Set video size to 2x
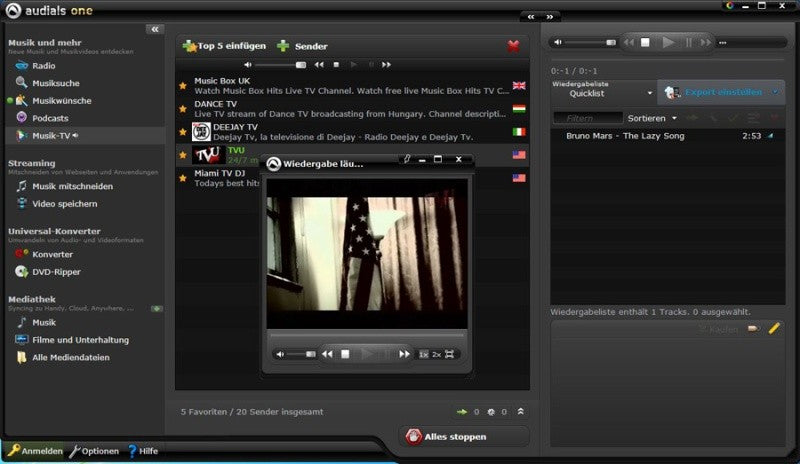Screen dimensions: 800x464 coord(436,354)
